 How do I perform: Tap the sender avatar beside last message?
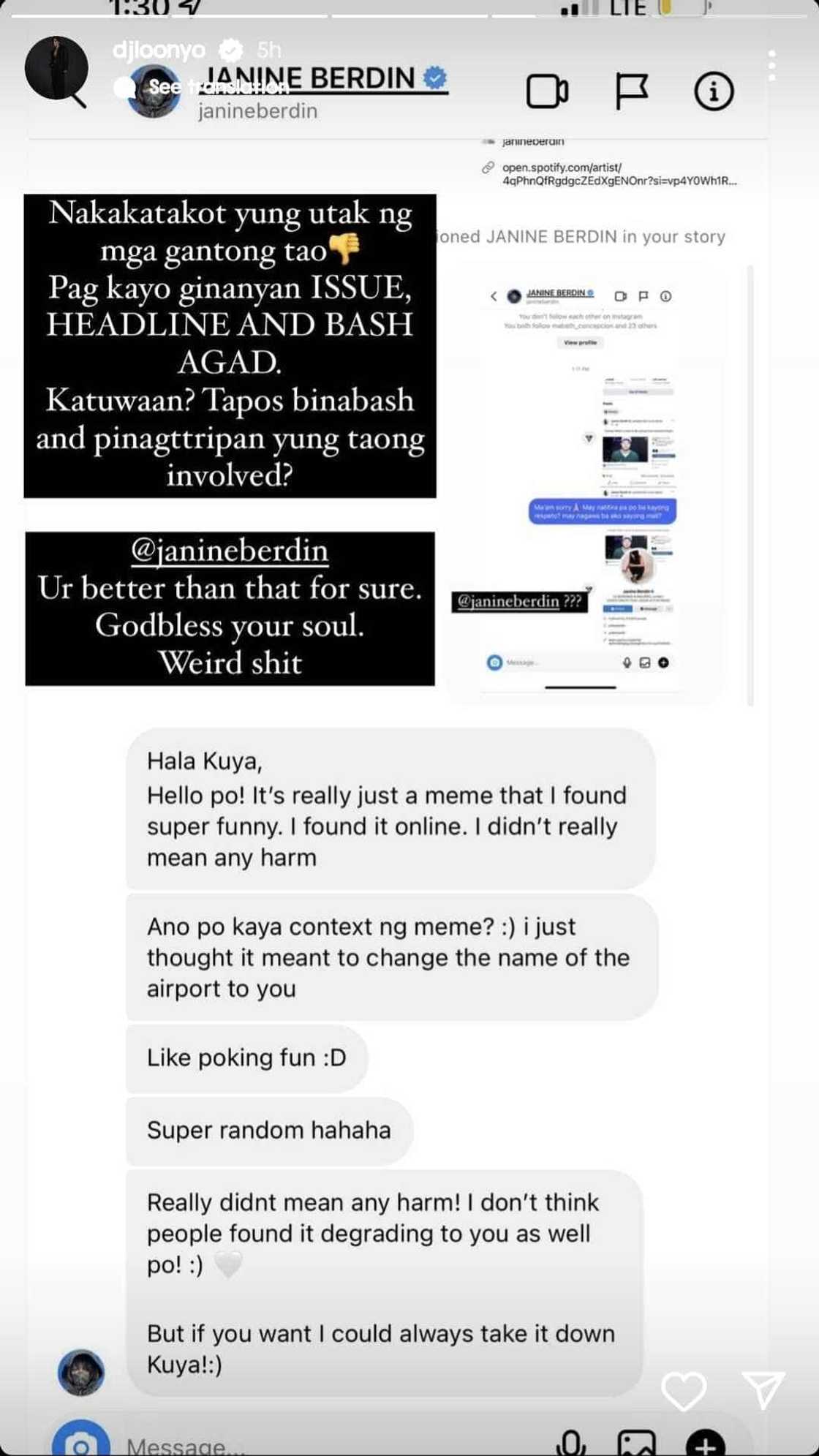81,1373
